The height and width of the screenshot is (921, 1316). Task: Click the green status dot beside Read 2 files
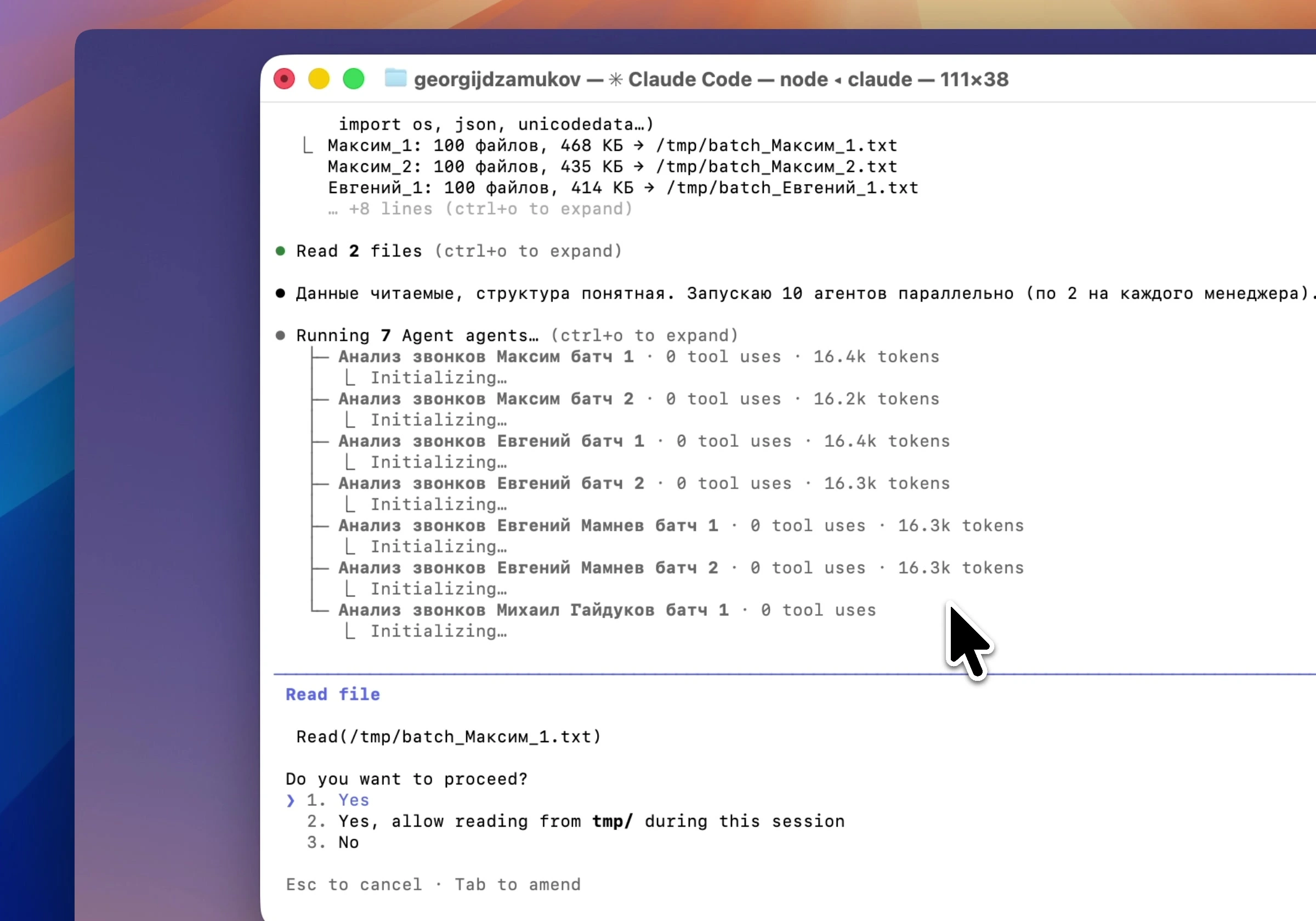click(280, 251)
